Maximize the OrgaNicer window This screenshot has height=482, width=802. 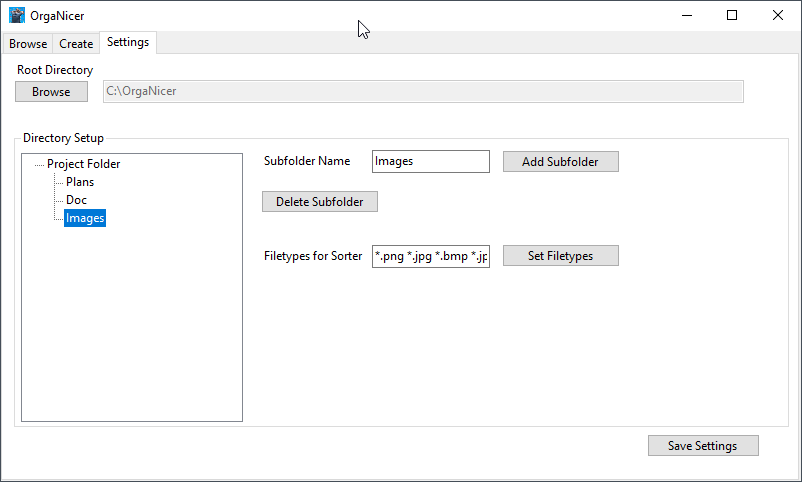pyautogui.click(x=732, y=16)
